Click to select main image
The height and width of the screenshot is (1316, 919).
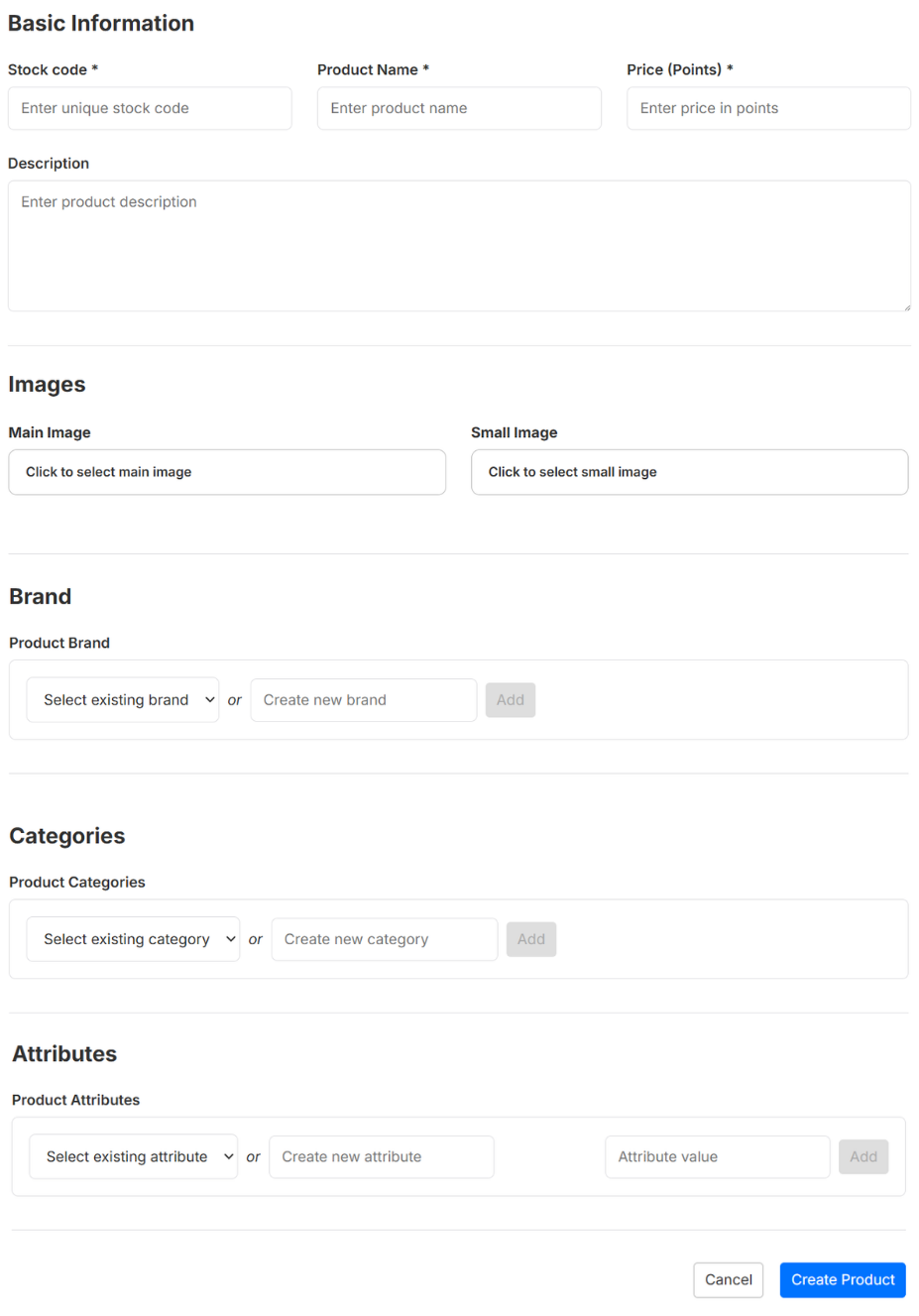(x=227, y=472)
